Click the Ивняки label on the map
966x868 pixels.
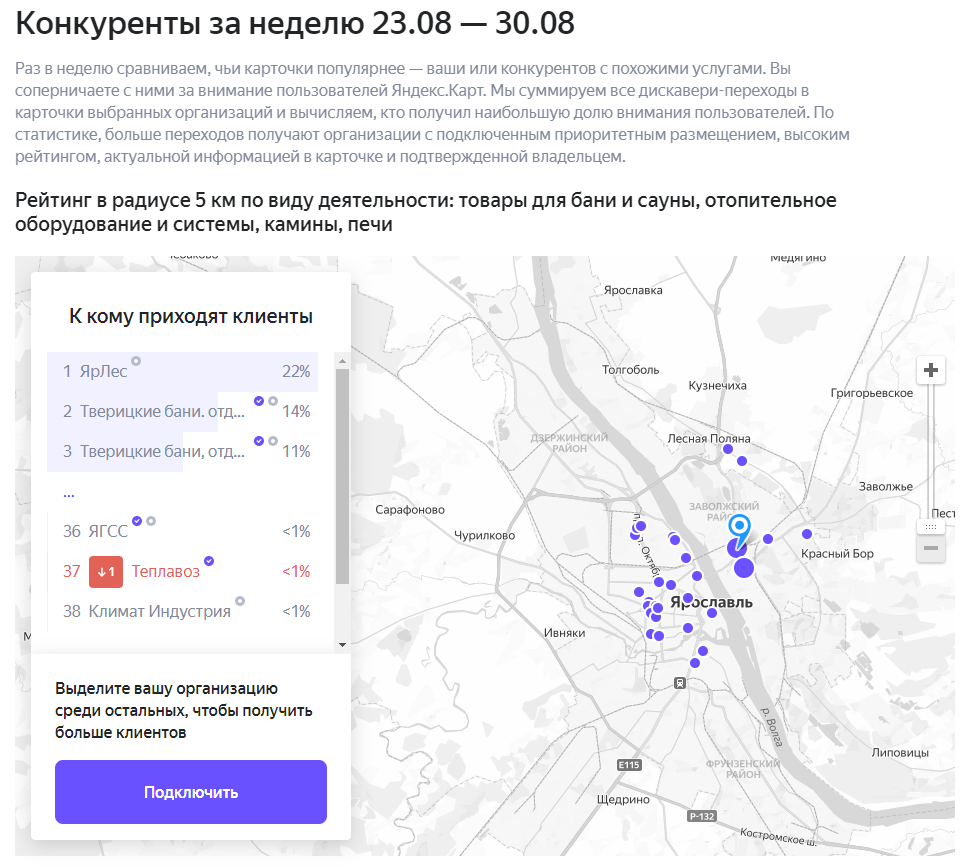click(565, 633)
